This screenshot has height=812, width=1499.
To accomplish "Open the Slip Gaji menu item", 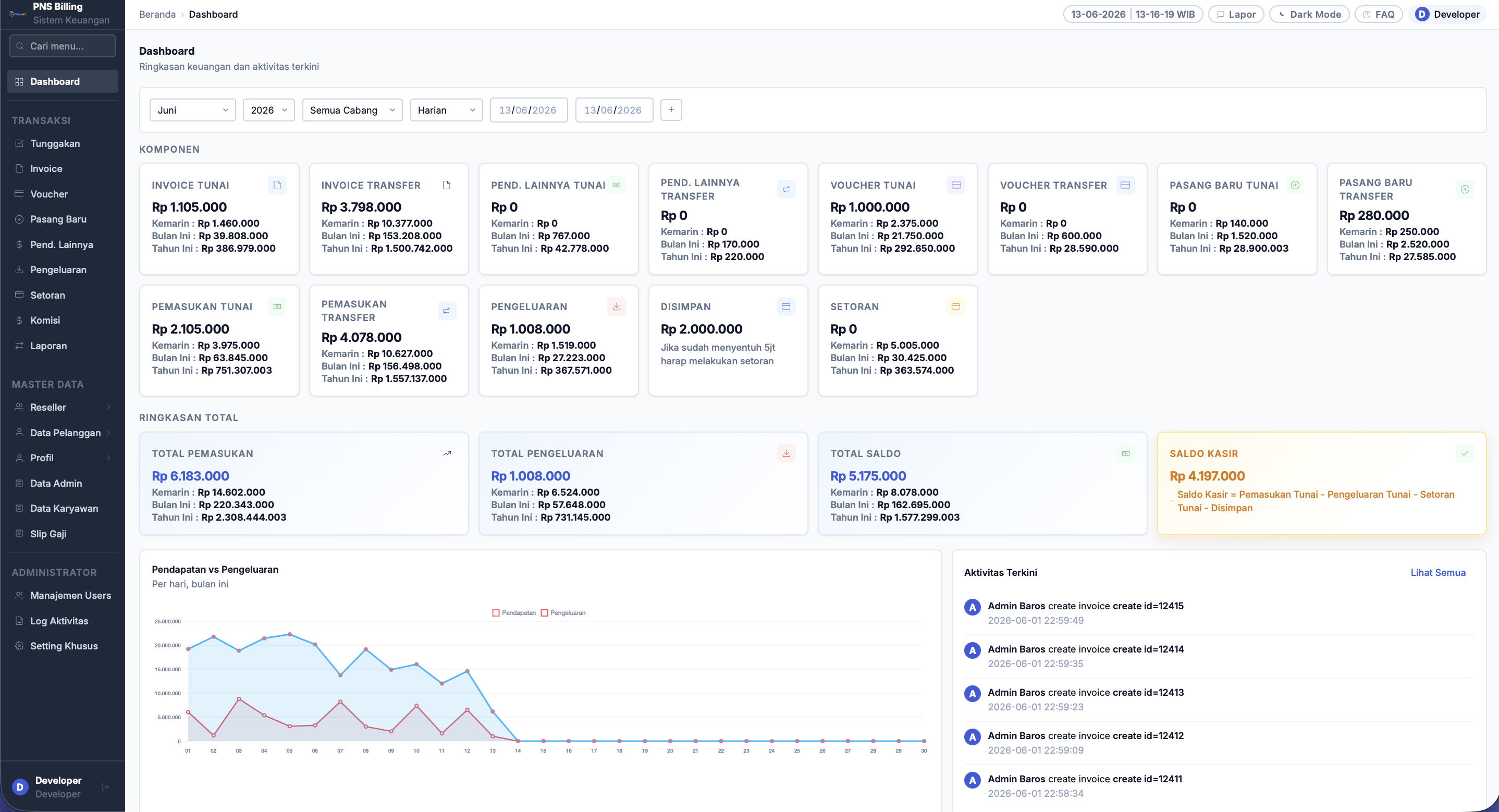I will (63, 534).
